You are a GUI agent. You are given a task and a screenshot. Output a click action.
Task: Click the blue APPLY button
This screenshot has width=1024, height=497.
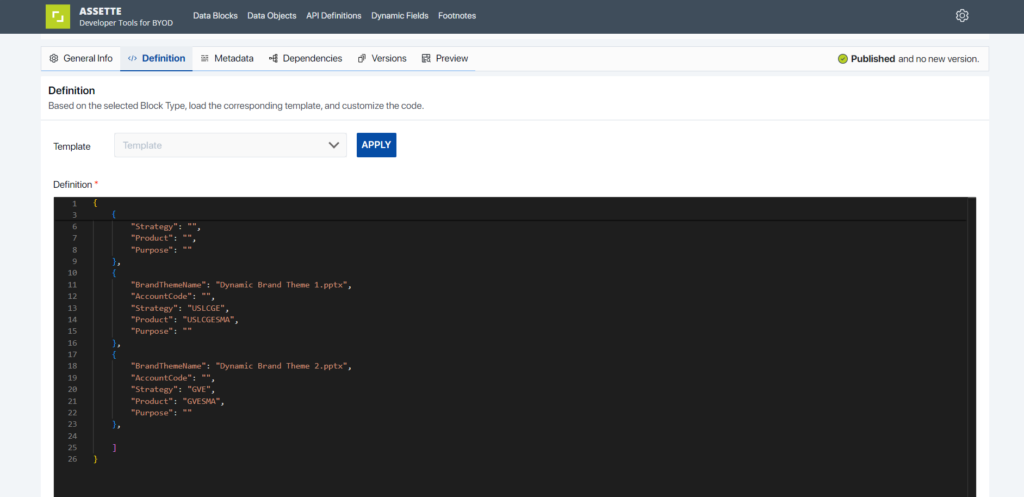coord(376,145)
